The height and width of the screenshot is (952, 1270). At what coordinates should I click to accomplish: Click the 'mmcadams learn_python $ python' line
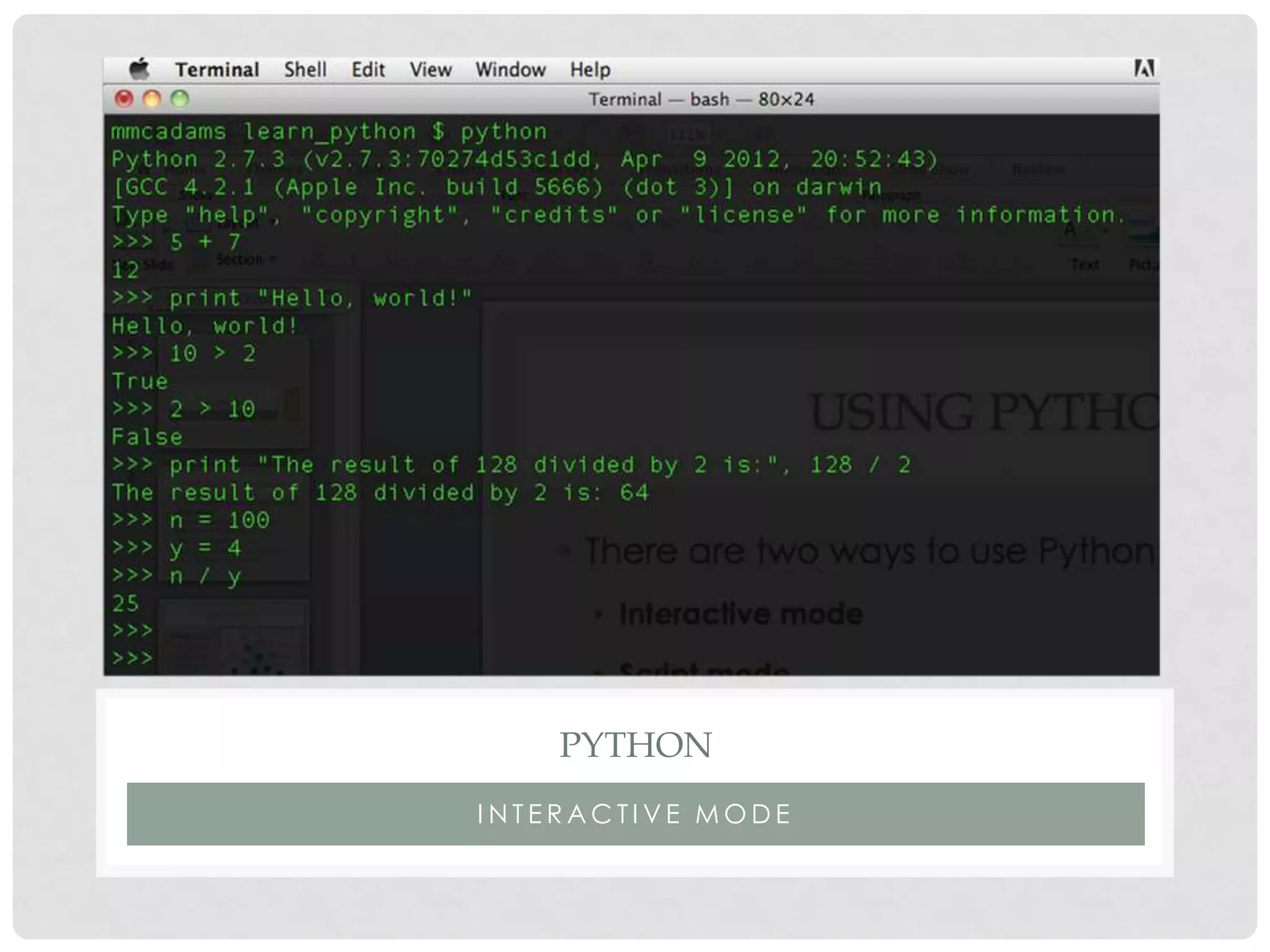point(329,131)
